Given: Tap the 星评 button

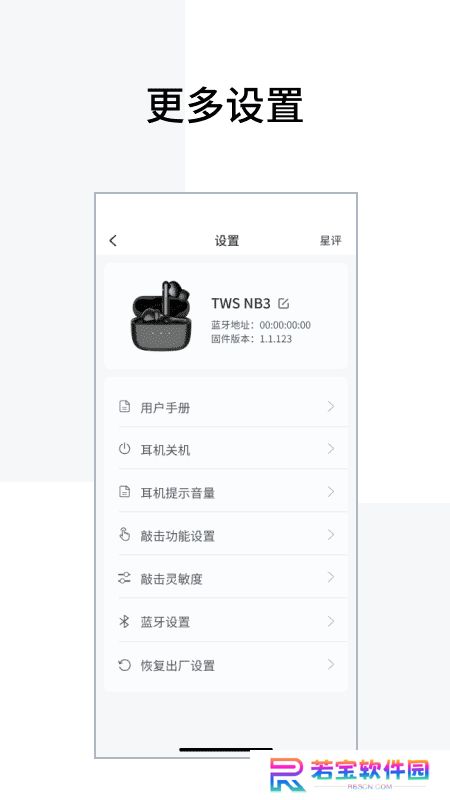Looking at the screenshot, I should point(331,240).
